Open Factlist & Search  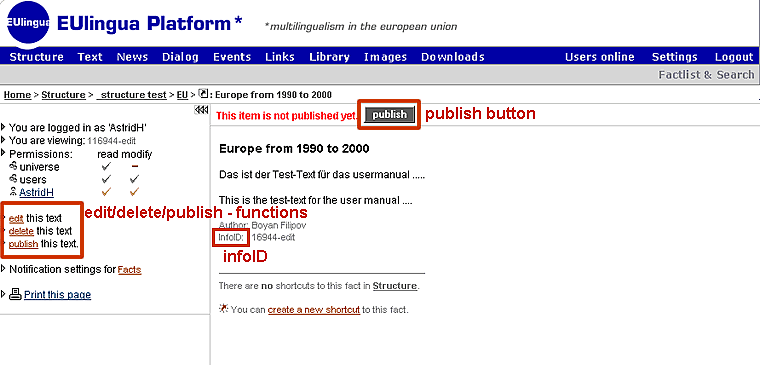coord(706,75)
